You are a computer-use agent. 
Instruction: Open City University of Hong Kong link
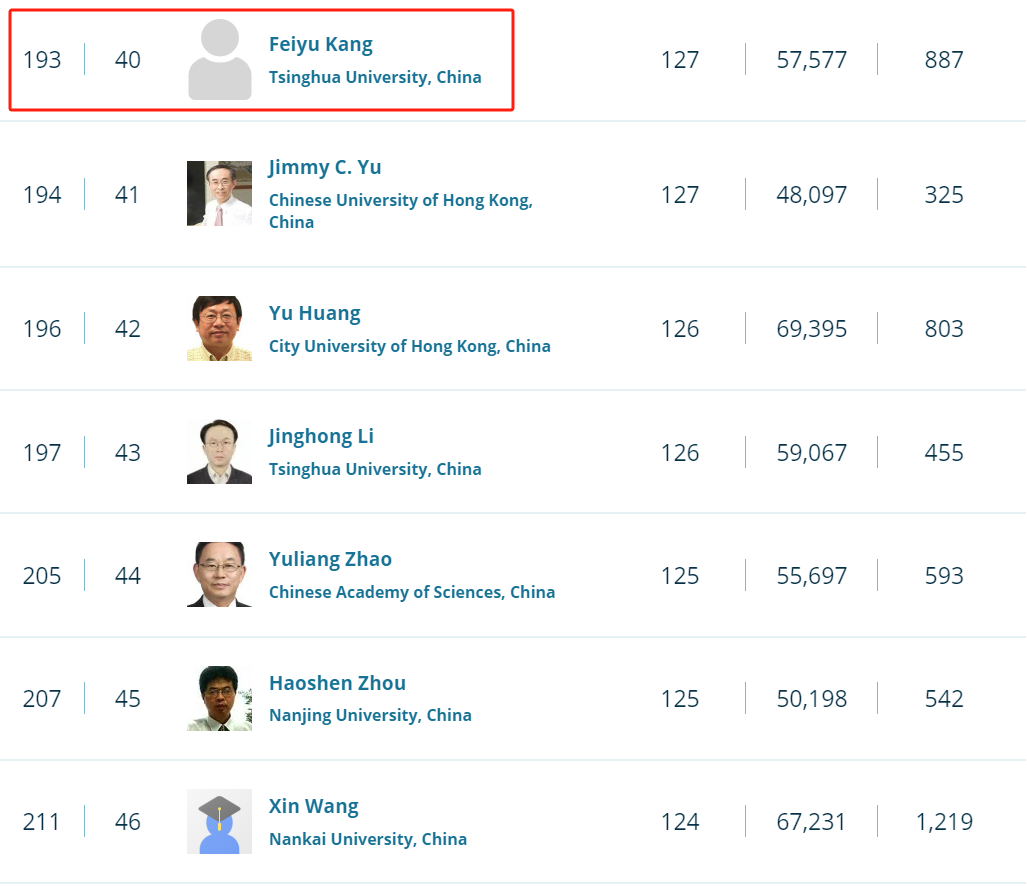tap(409, 347)
